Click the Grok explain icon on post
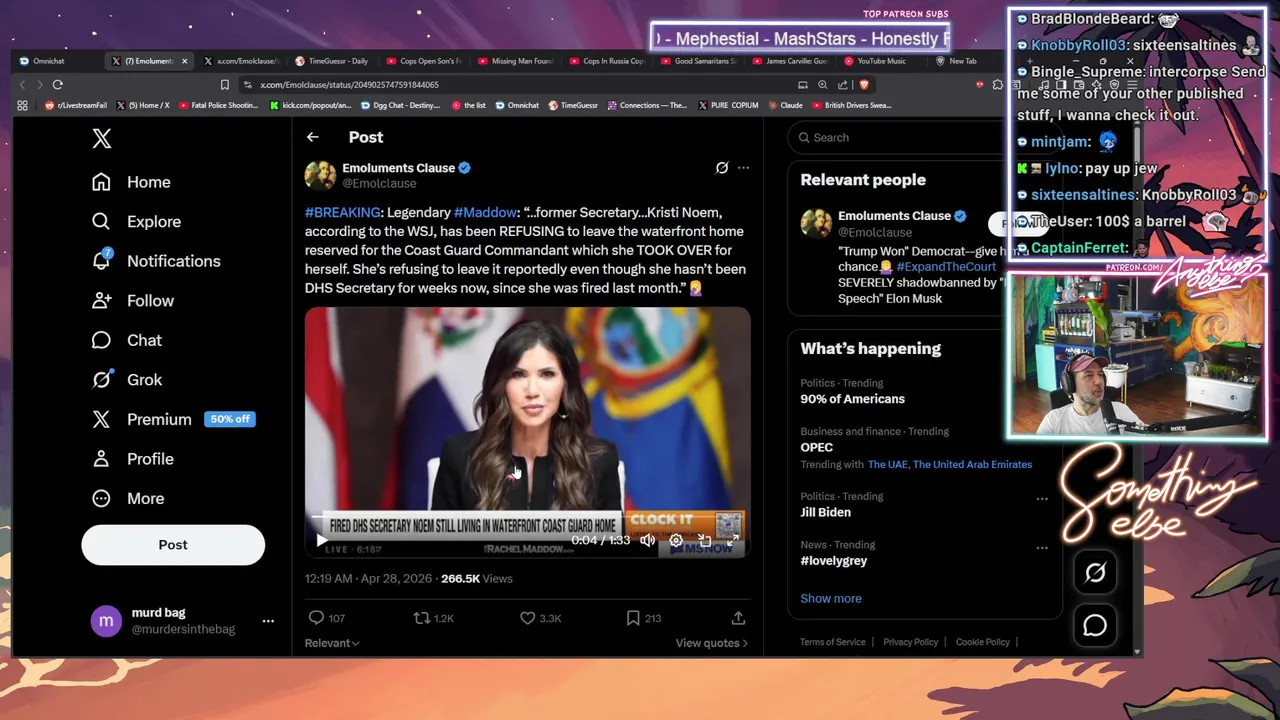Image resolution: width=1280 pixels, height=720 pixels. (722, 168)
